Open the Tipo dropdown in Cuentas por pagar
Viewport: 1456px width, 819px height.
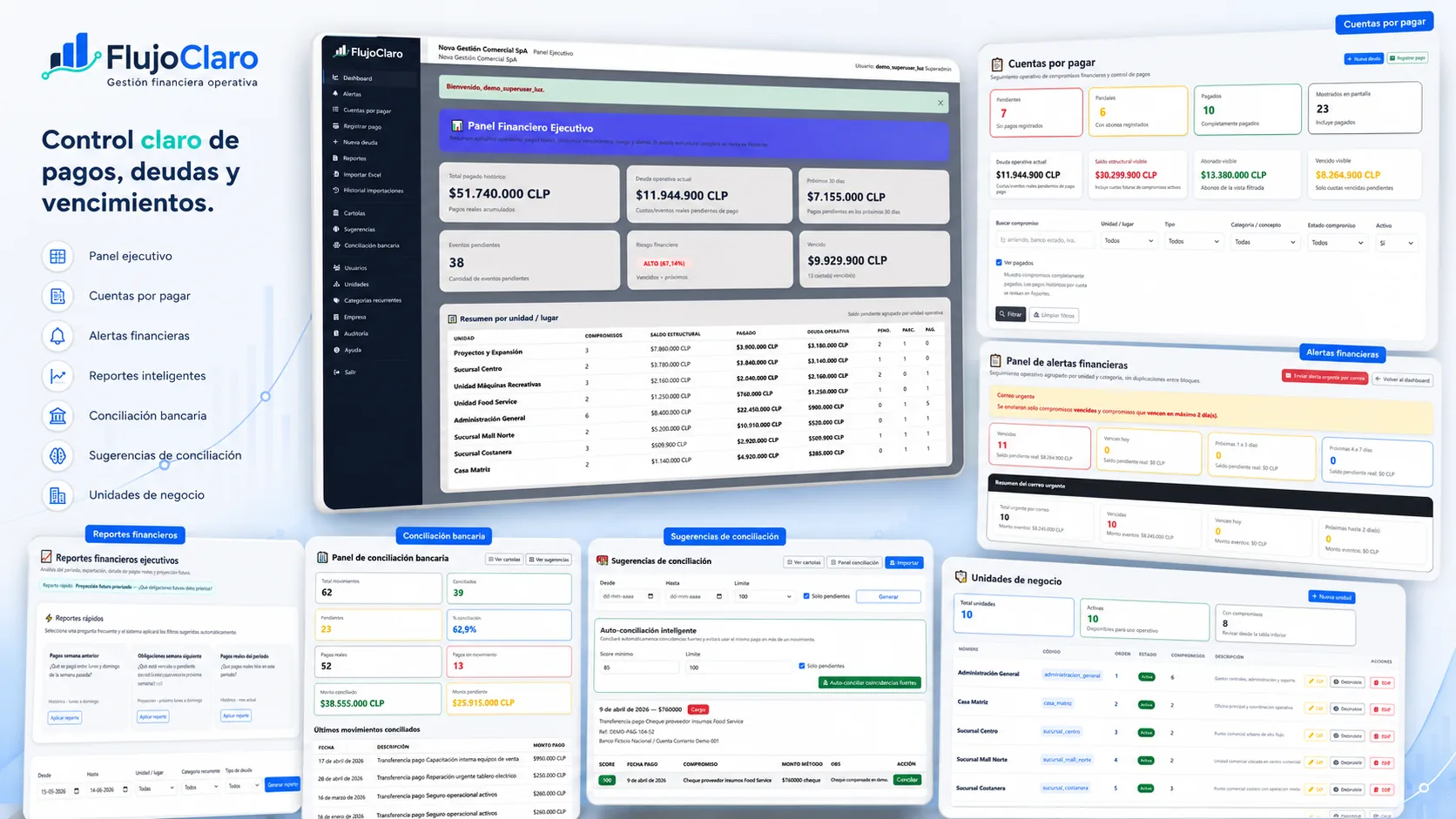1194,241
